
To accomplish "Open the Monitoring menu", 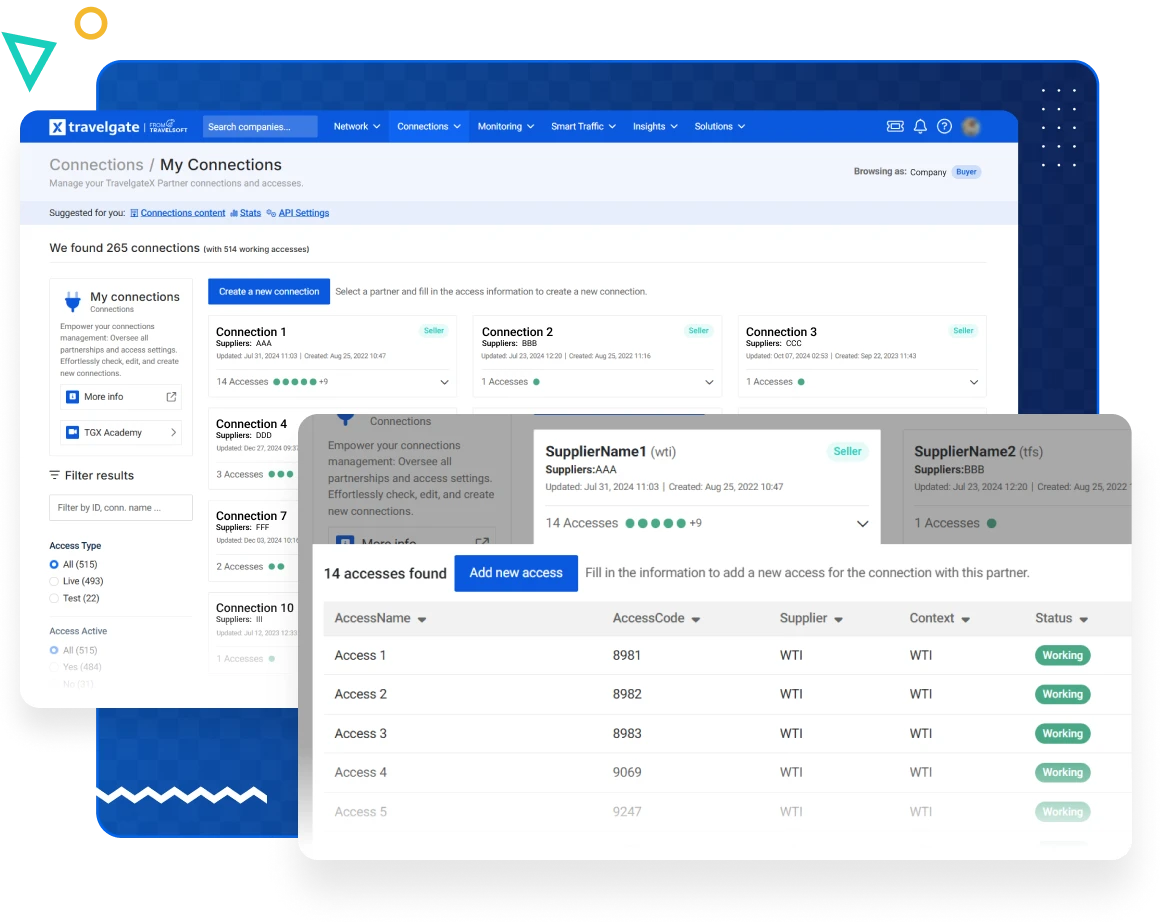I will point(505,127).
